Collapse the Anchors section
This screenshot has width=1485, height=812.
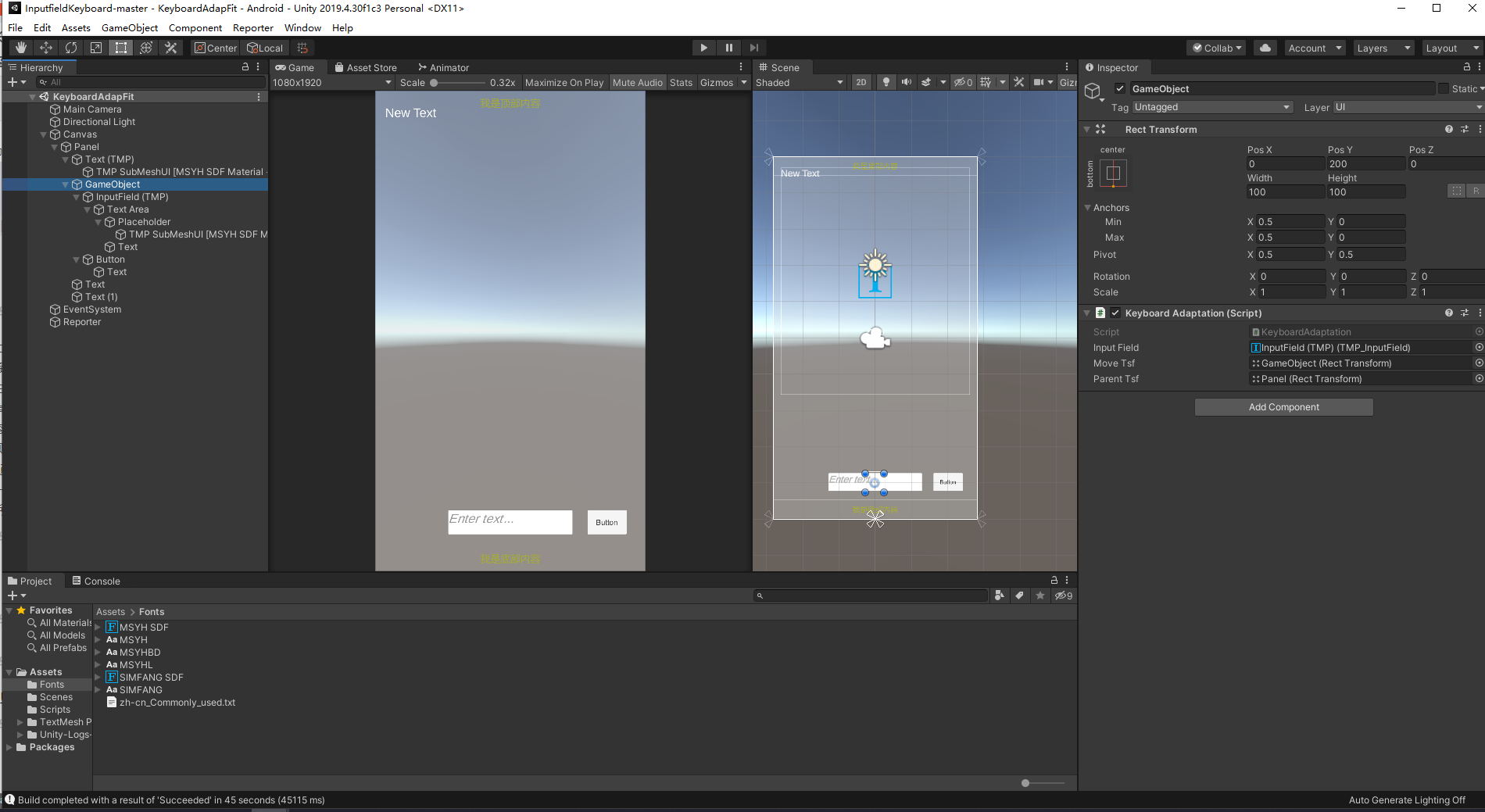1087,207
